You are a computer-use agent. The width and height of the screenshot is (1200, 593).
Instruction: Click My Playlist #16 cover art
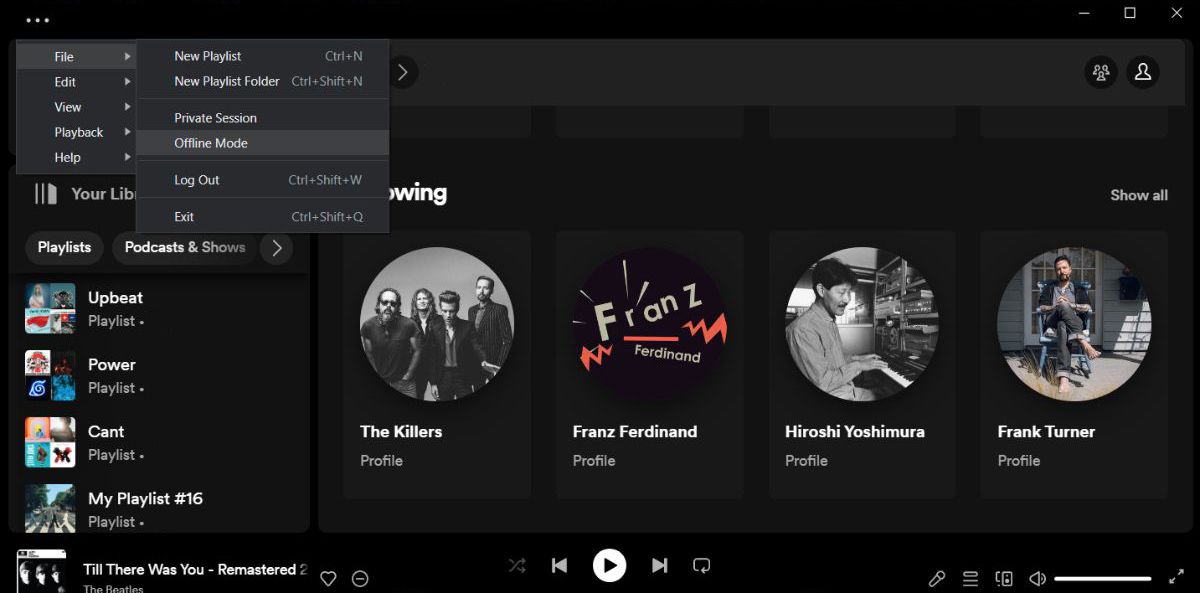pyautogui.click(x=50, y=508)
